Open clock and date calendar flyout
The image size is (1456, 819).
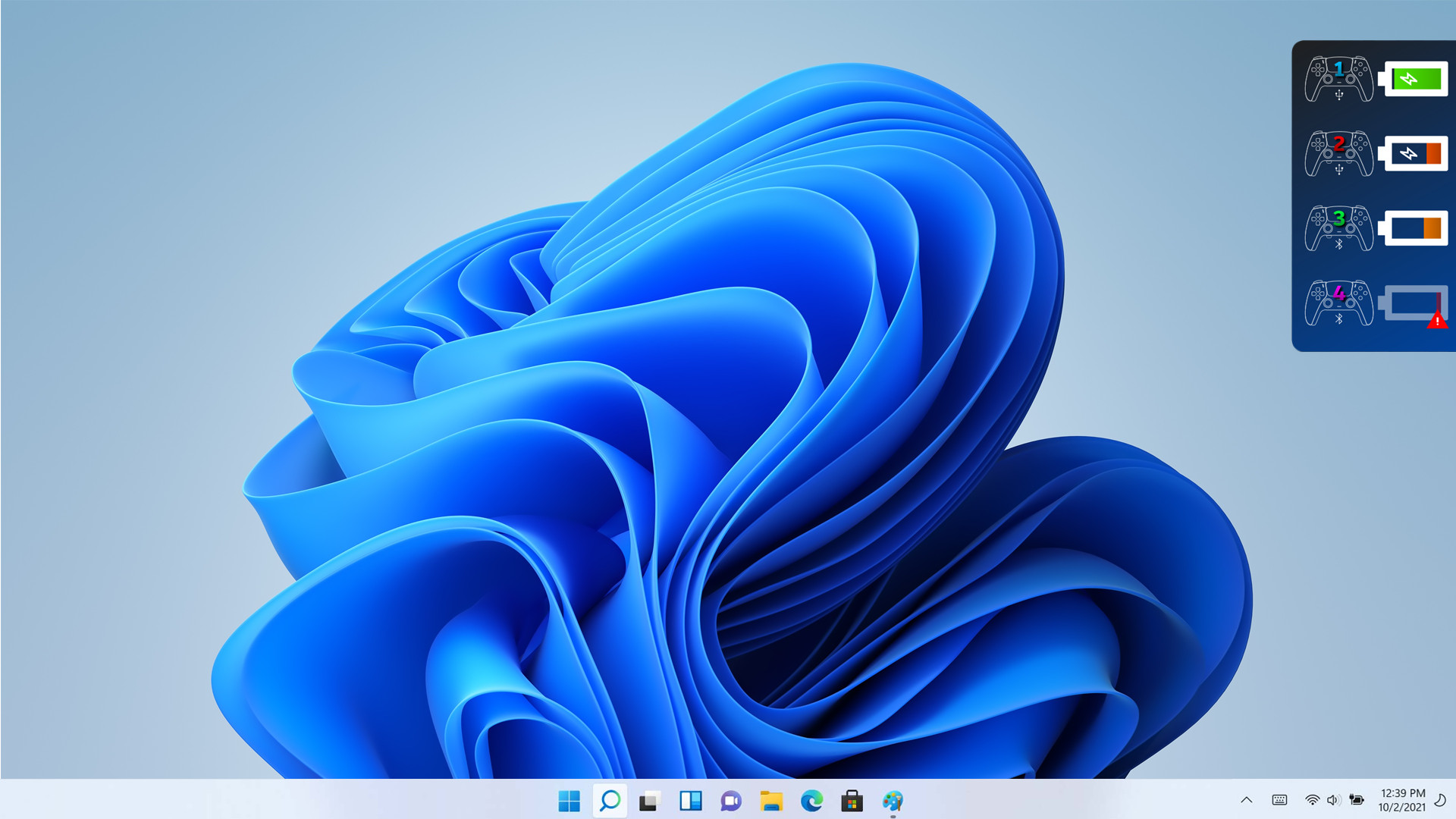coord(1402,800)
